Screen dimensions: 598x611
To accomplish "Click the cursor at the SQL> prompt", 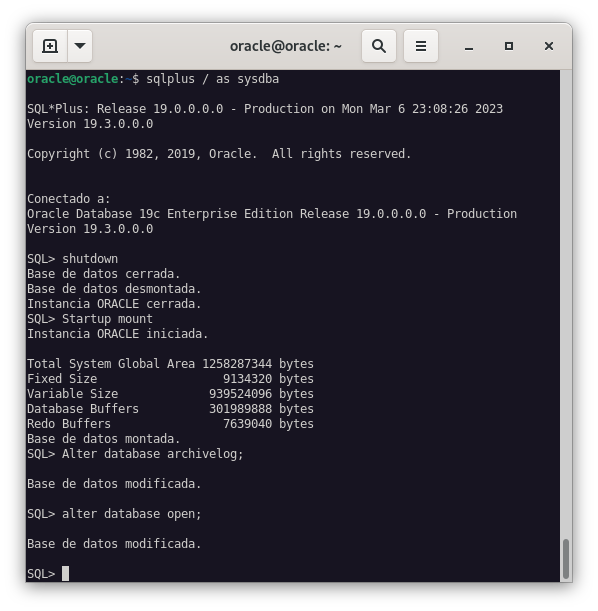I will pyautogui.click(x=65, y=573).
